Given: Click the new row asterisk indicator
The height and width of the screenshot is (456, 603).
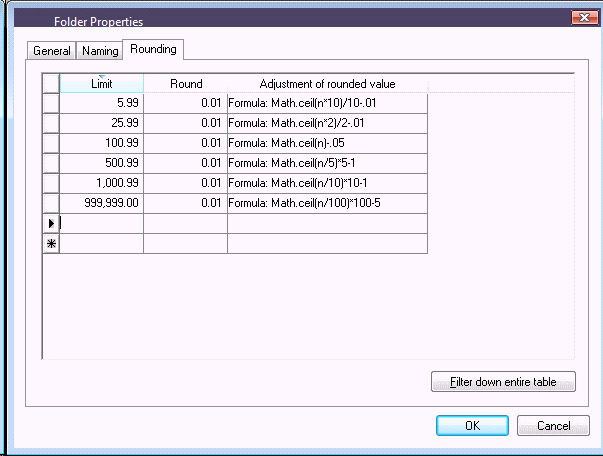Looking at the screenshot, I should (51, 243).
